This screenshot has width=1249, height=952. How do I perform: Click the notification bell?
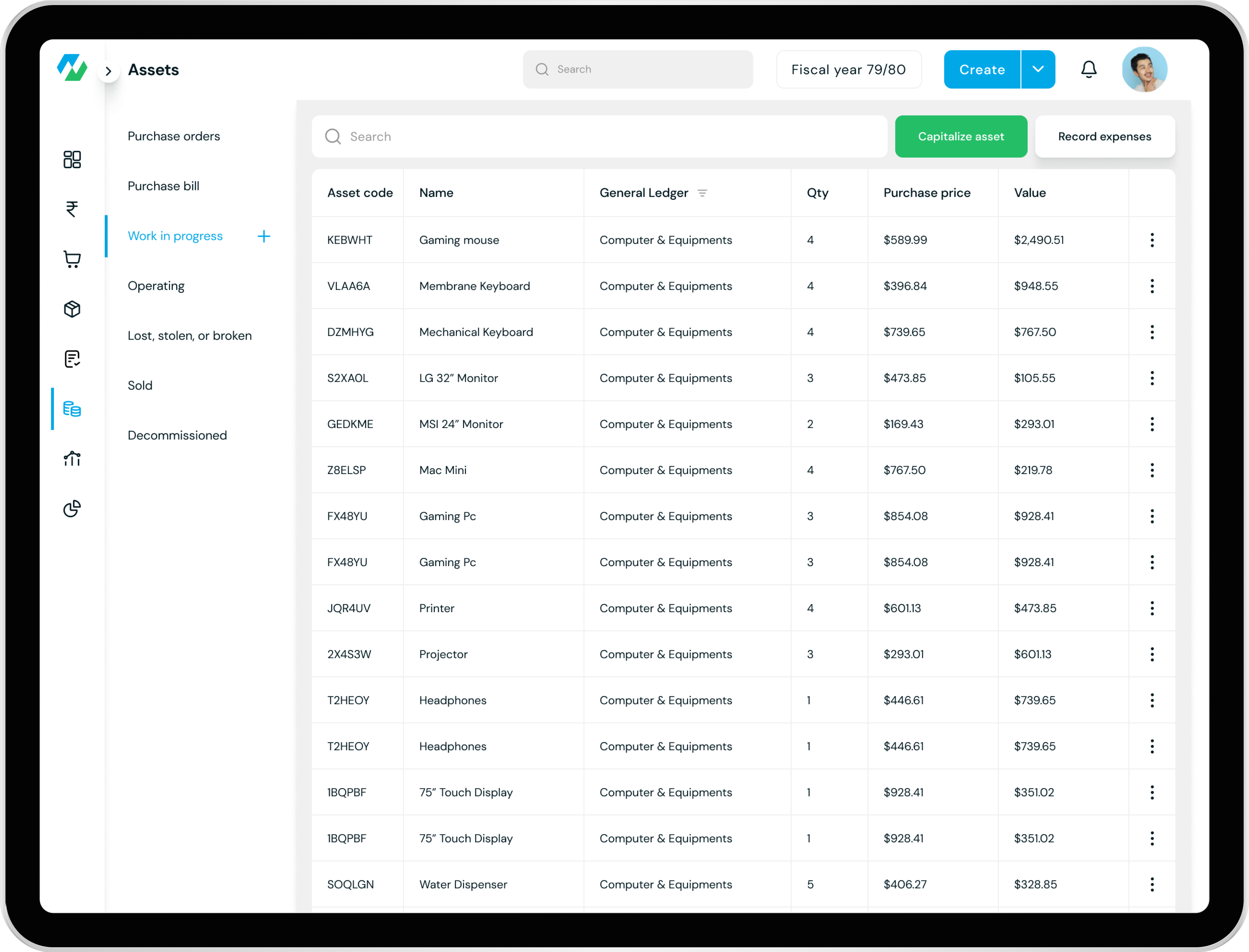coord(1089,69)
